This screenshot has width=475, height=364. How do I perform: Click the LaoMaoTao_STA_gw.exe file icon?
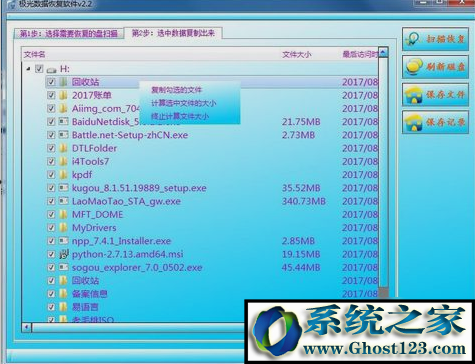[63, 201]
